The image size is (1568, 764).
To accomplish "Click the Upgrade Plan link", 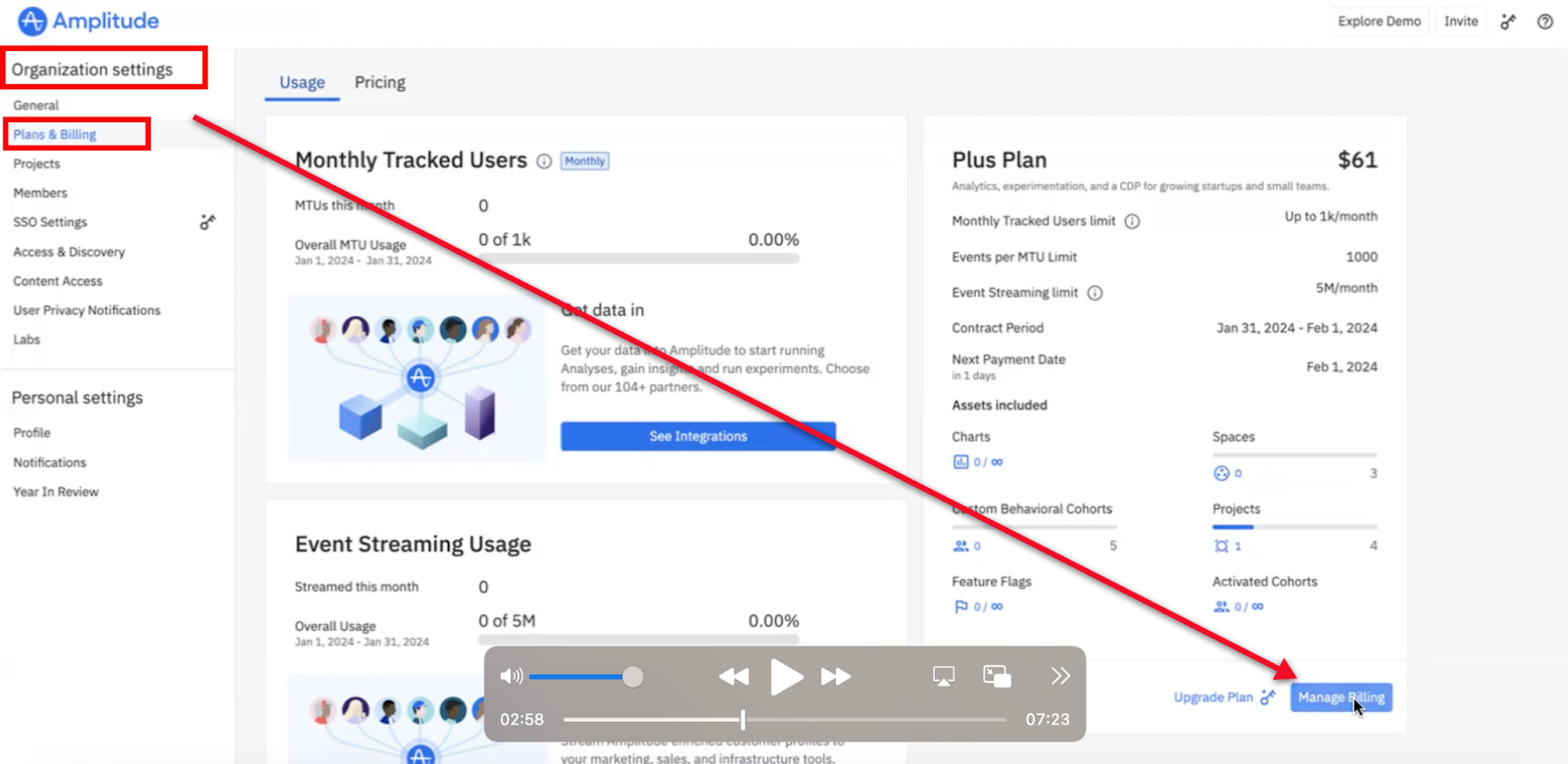I will (1213, 697).
